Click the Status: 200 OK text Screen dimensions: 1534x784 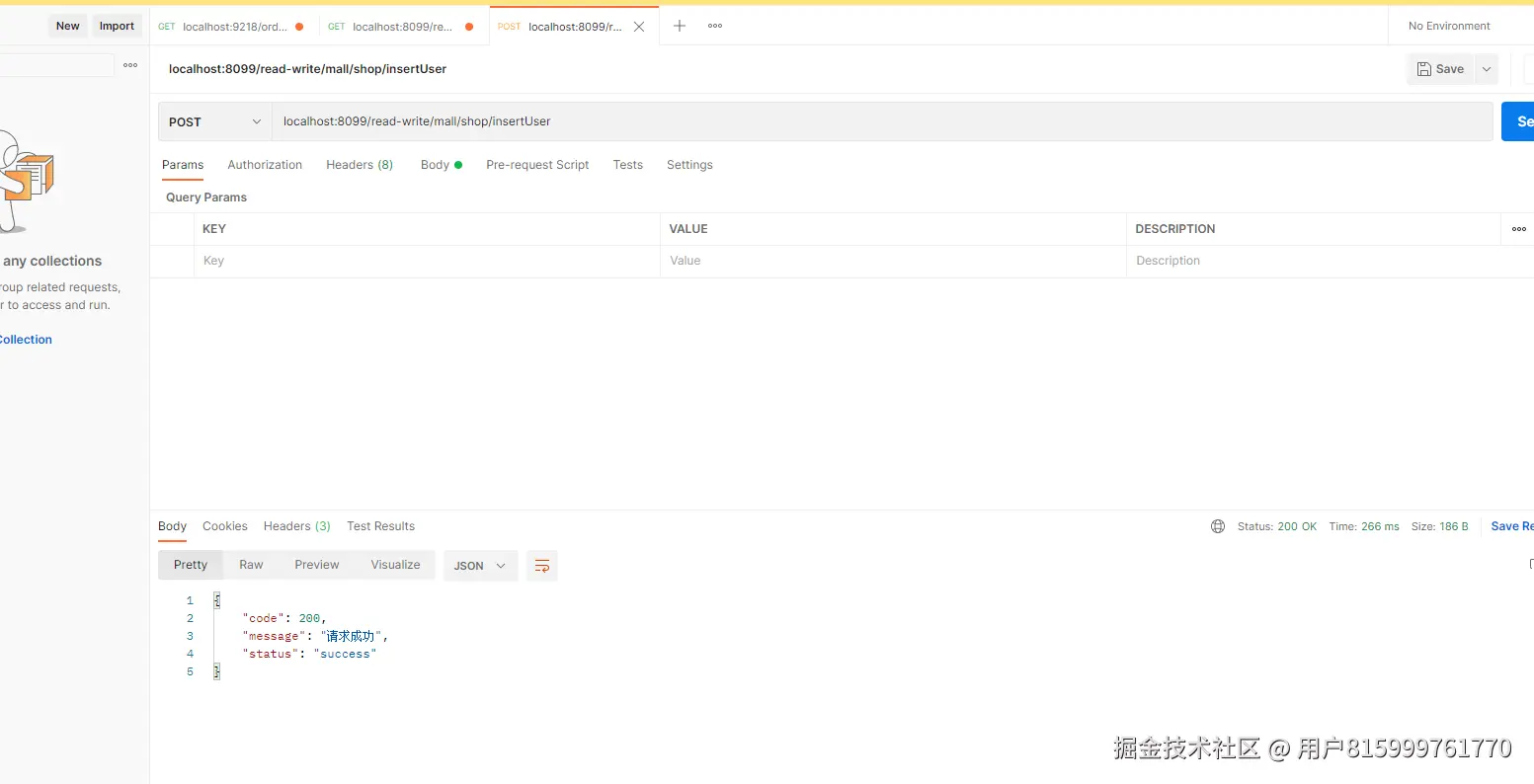pos(1277,526)
